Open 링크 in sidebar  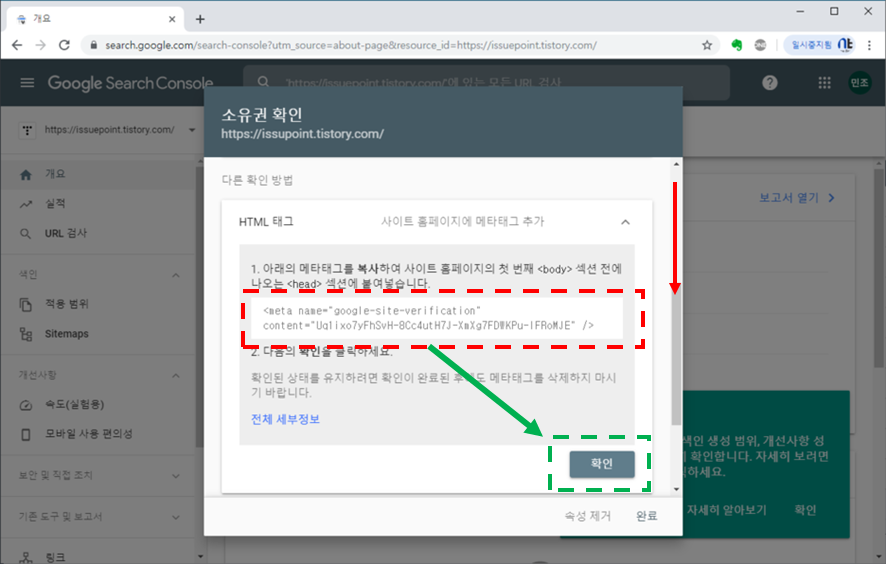[x=98, y=557]
